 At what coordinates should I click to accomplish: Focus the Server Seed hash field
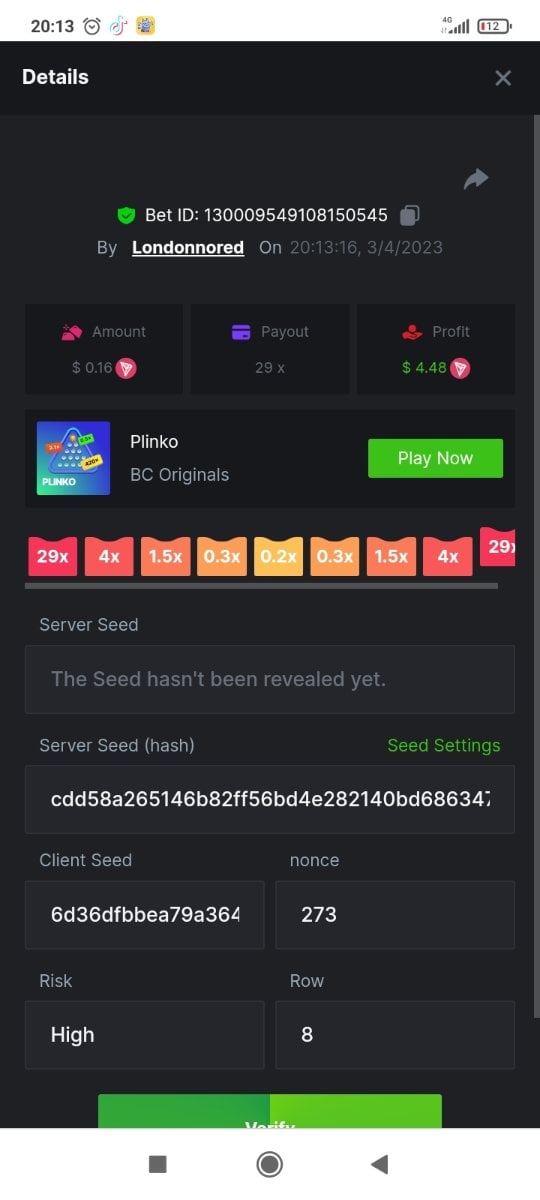point(270,799)
